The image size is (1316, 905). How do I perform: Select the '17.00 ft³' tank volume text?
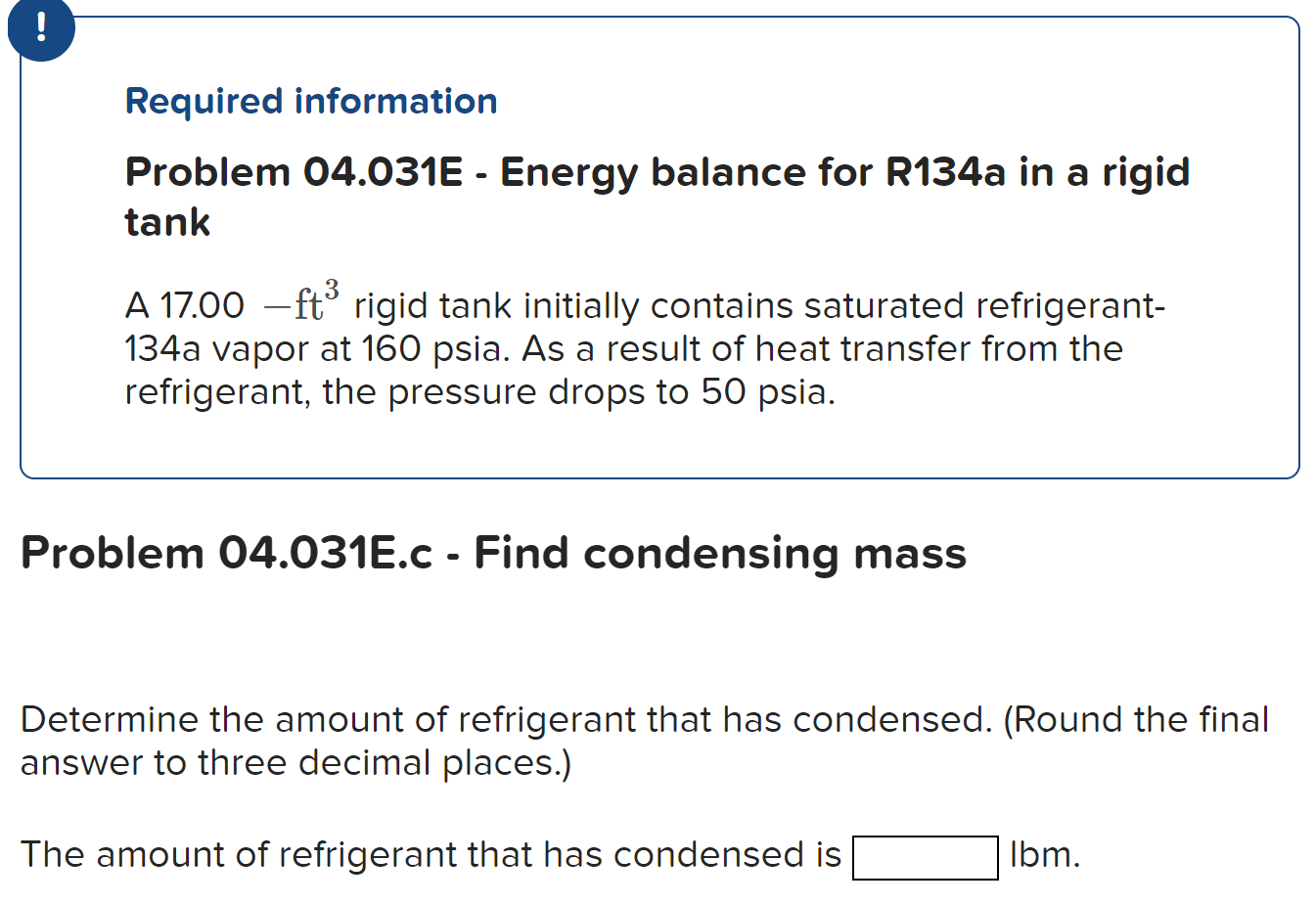[x=250, y=303]
